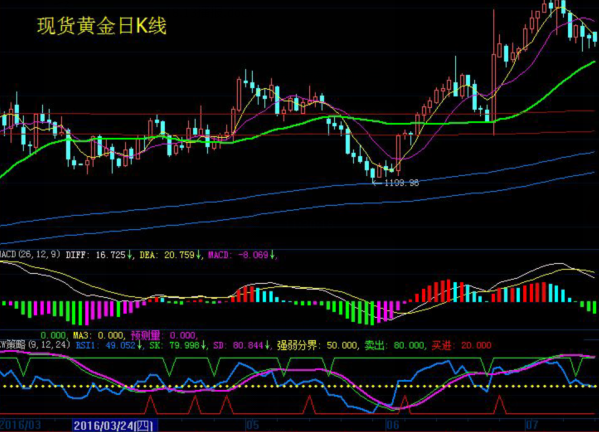Click the RSI1 49.052 value
This screenshot has width=599, height=432.
[109, 346]
